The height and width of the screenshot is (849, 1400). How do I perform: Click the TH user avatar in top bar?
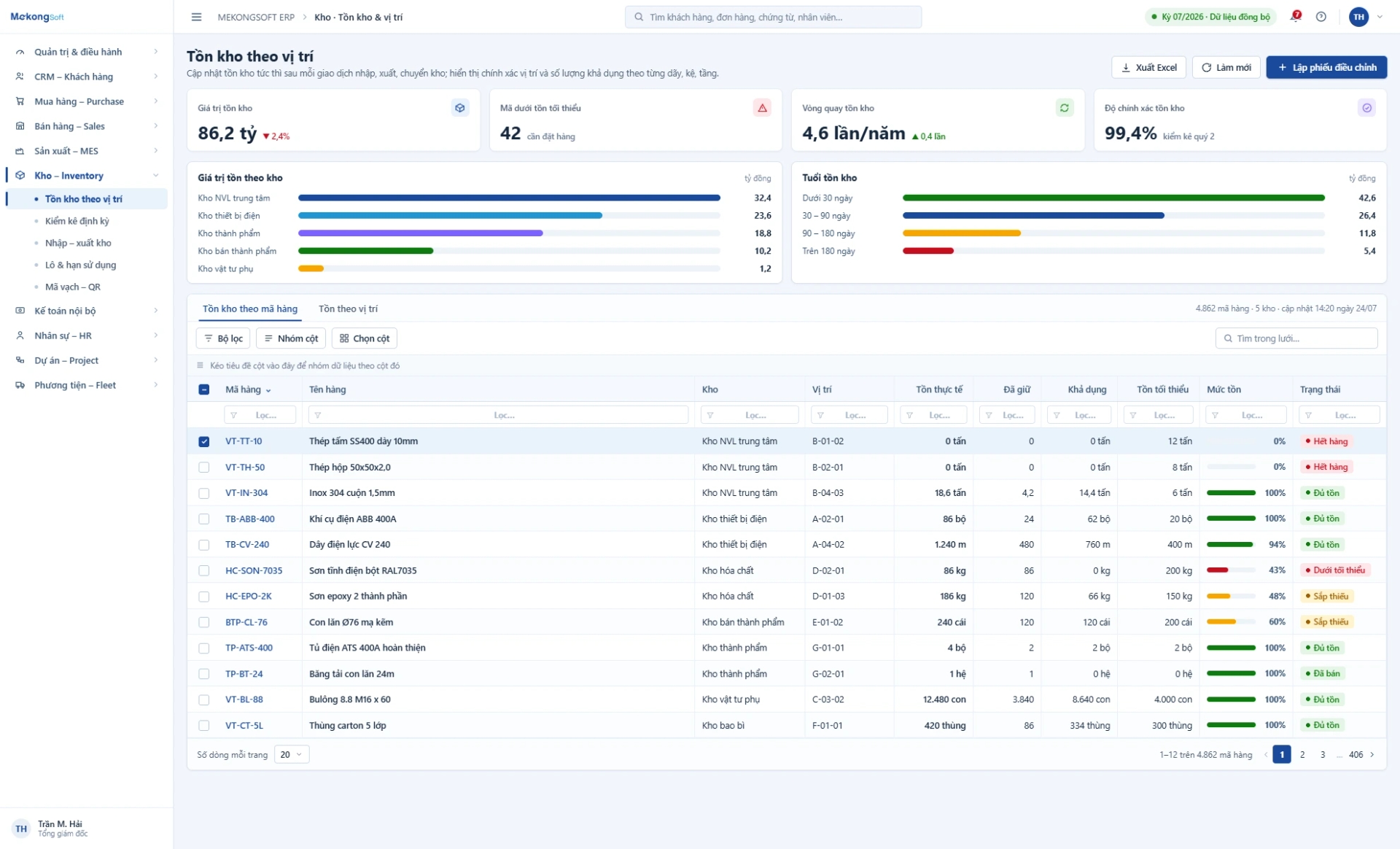click(1358, 17)
